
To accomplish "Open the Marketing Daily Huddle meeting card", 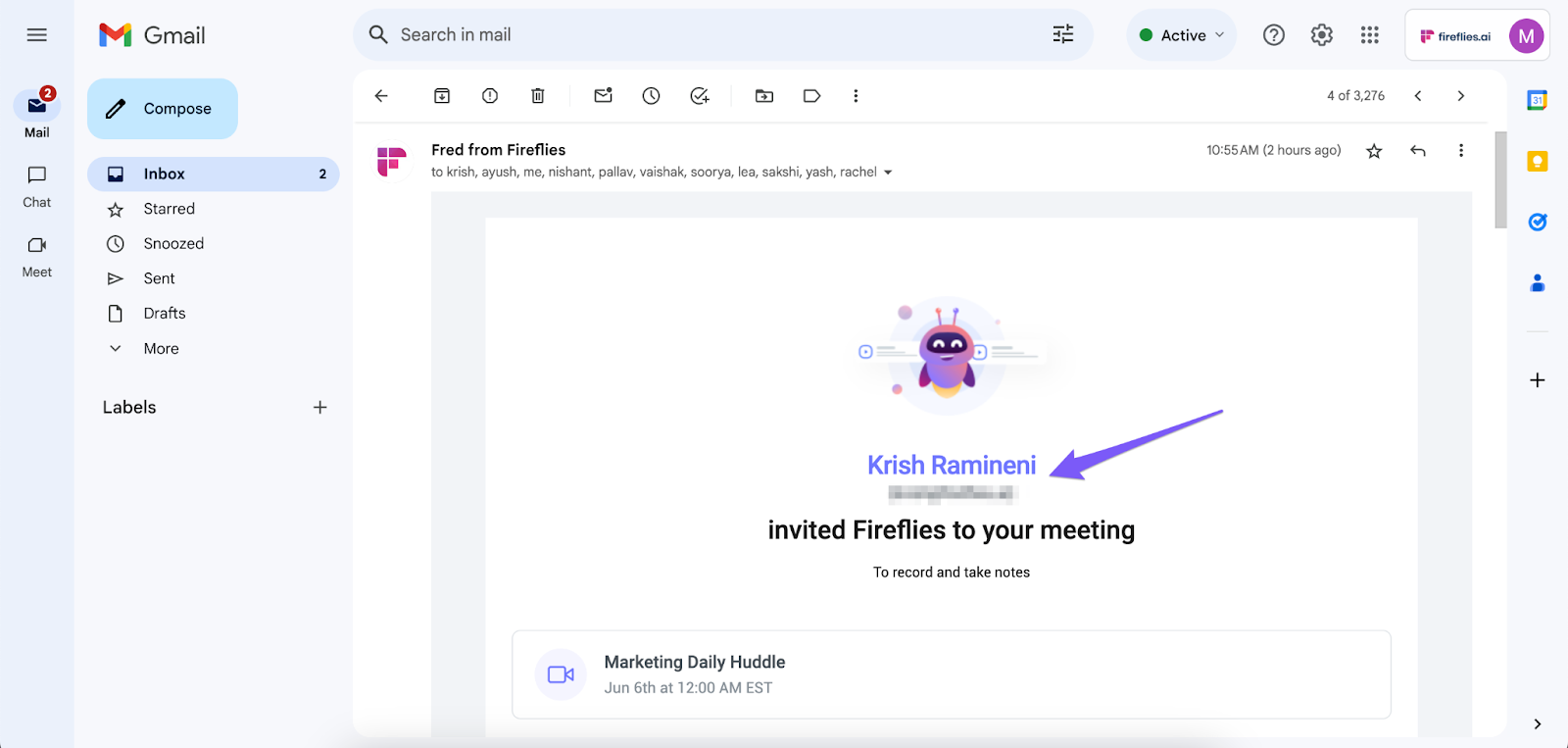I will pyautogui.click(x=952, y=674).
